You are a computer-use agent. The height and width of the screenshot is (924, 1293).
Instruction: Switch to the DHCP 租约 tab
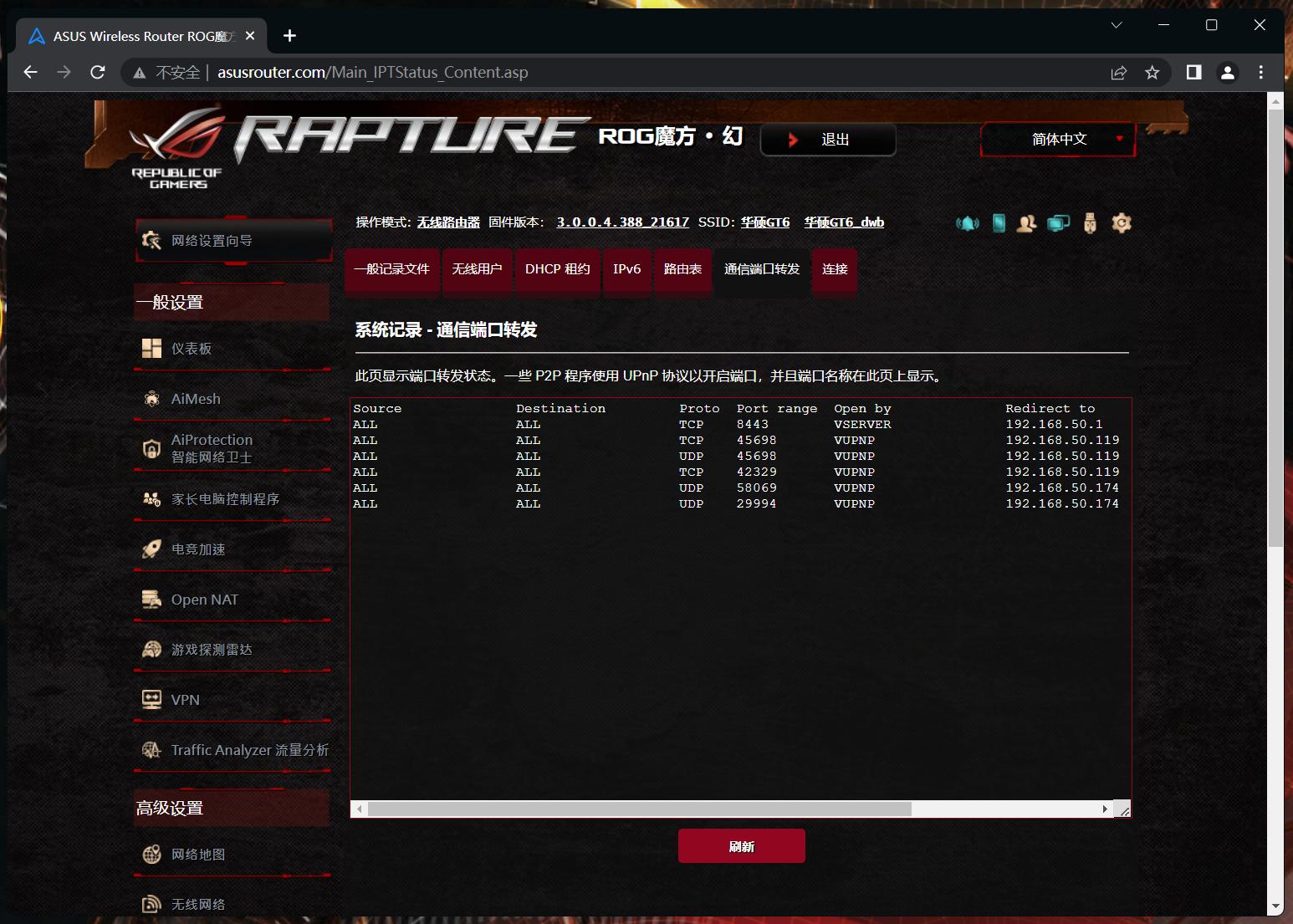coord(557,269)
